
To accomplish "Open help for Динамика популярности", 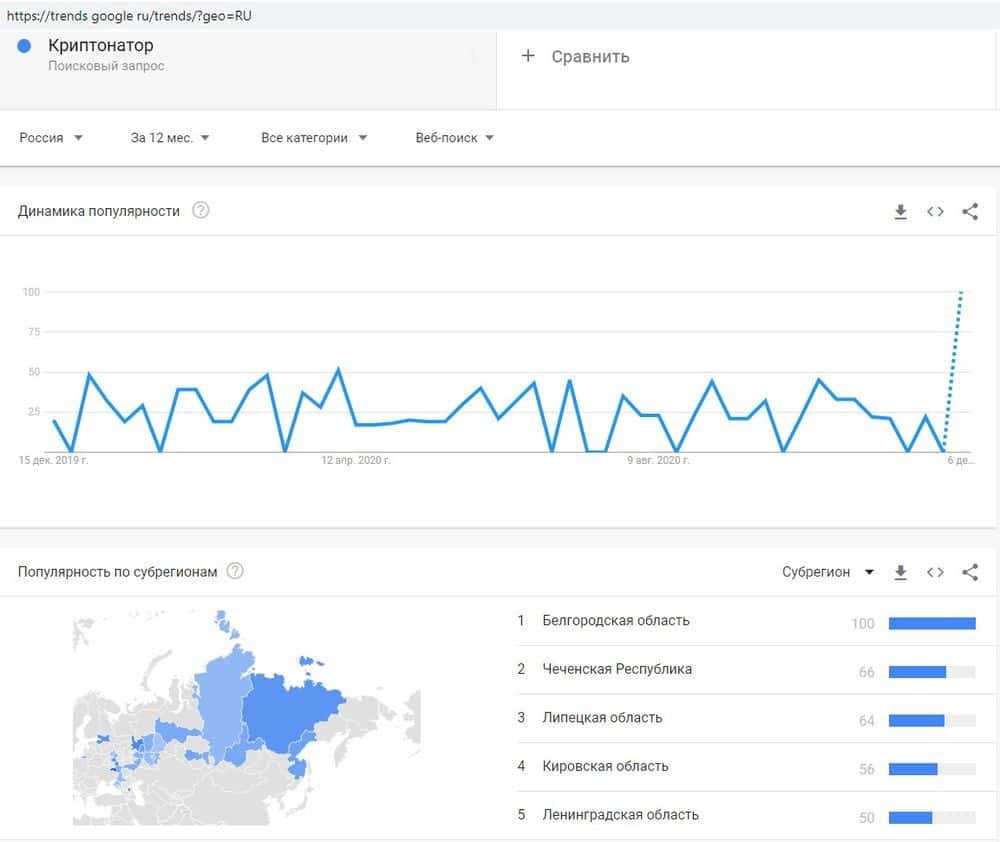I will click(x=201, y=211).
